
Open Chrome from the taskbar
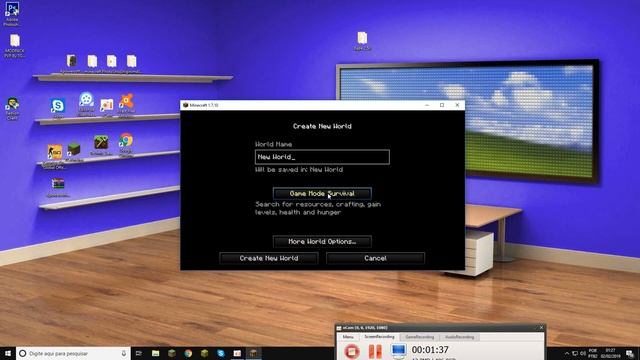pos(188,353)
